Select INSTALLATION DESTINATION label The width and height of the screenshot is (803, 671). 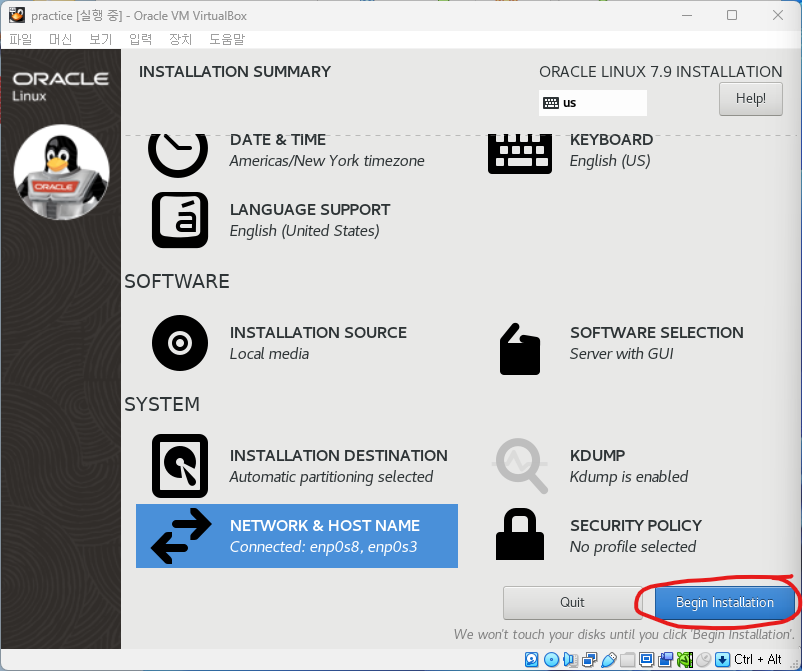pos(339,455)
